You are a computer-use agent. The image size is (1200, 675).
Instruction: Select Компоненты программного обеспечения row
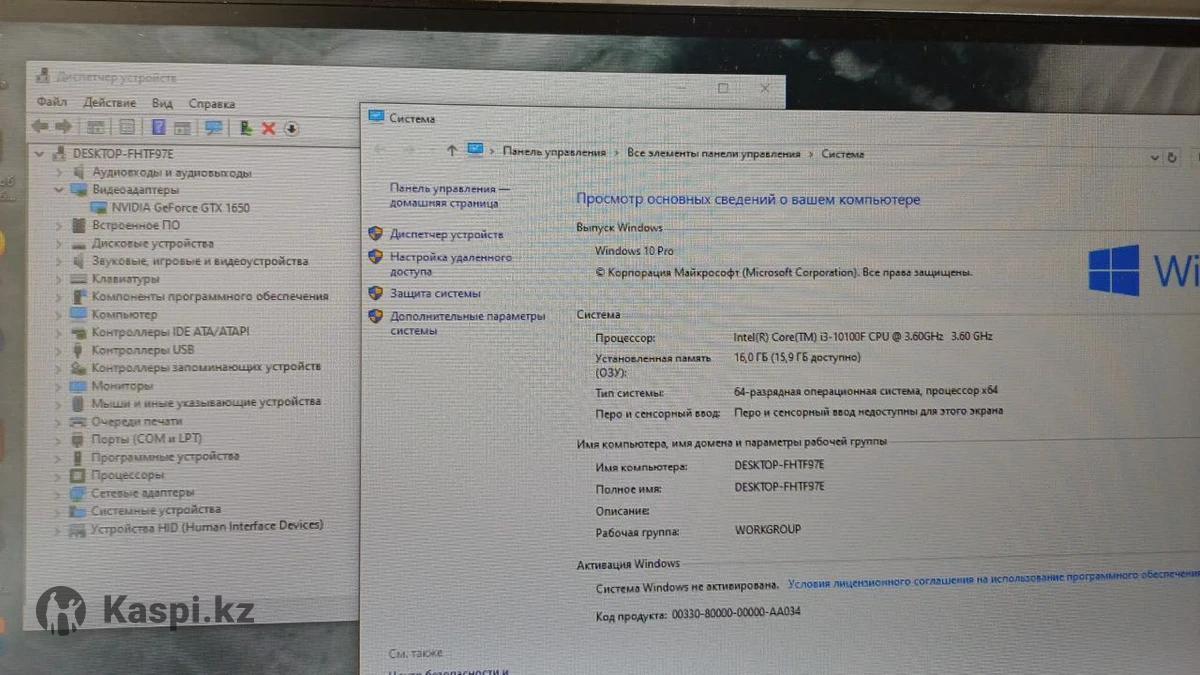210,296
